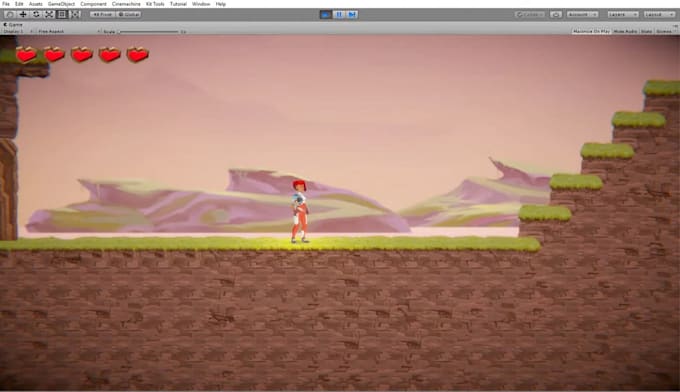Click the first heart health icon
Screen dimensions: 680x392
26,55
